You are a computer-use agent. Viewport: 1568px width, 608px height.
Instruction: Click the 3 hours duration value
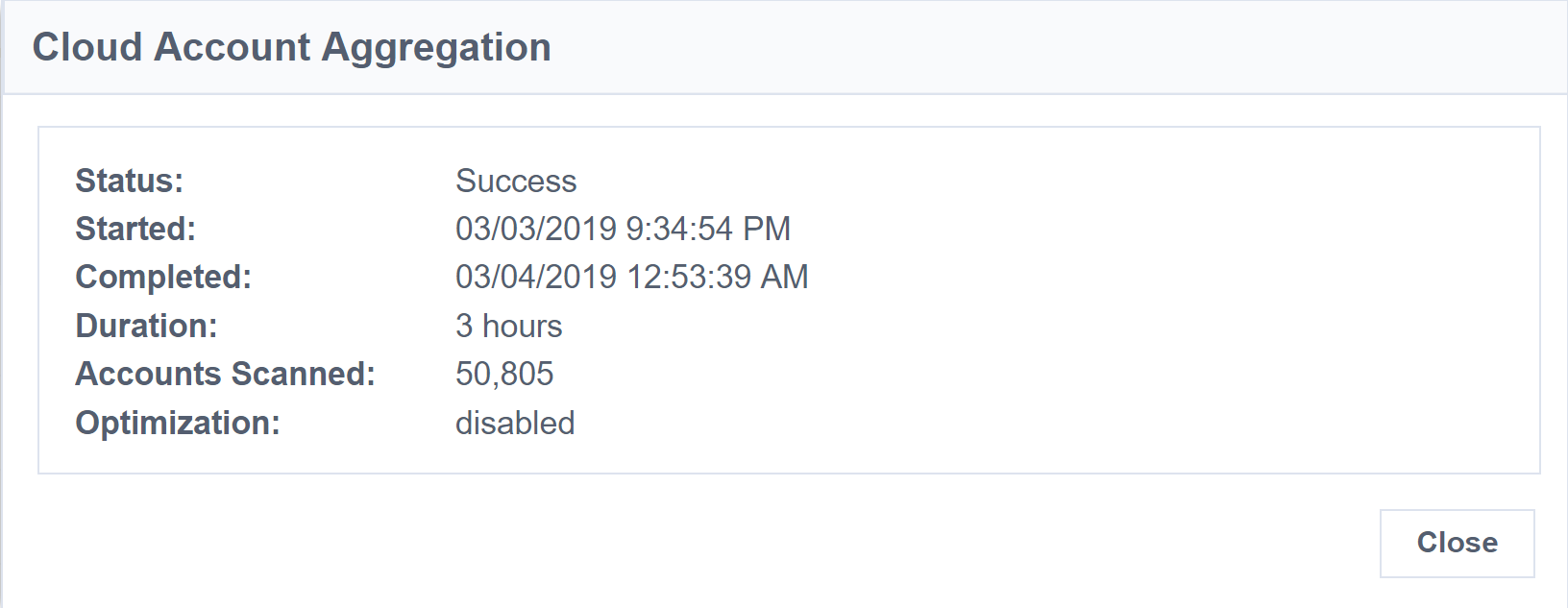[508, 326]
